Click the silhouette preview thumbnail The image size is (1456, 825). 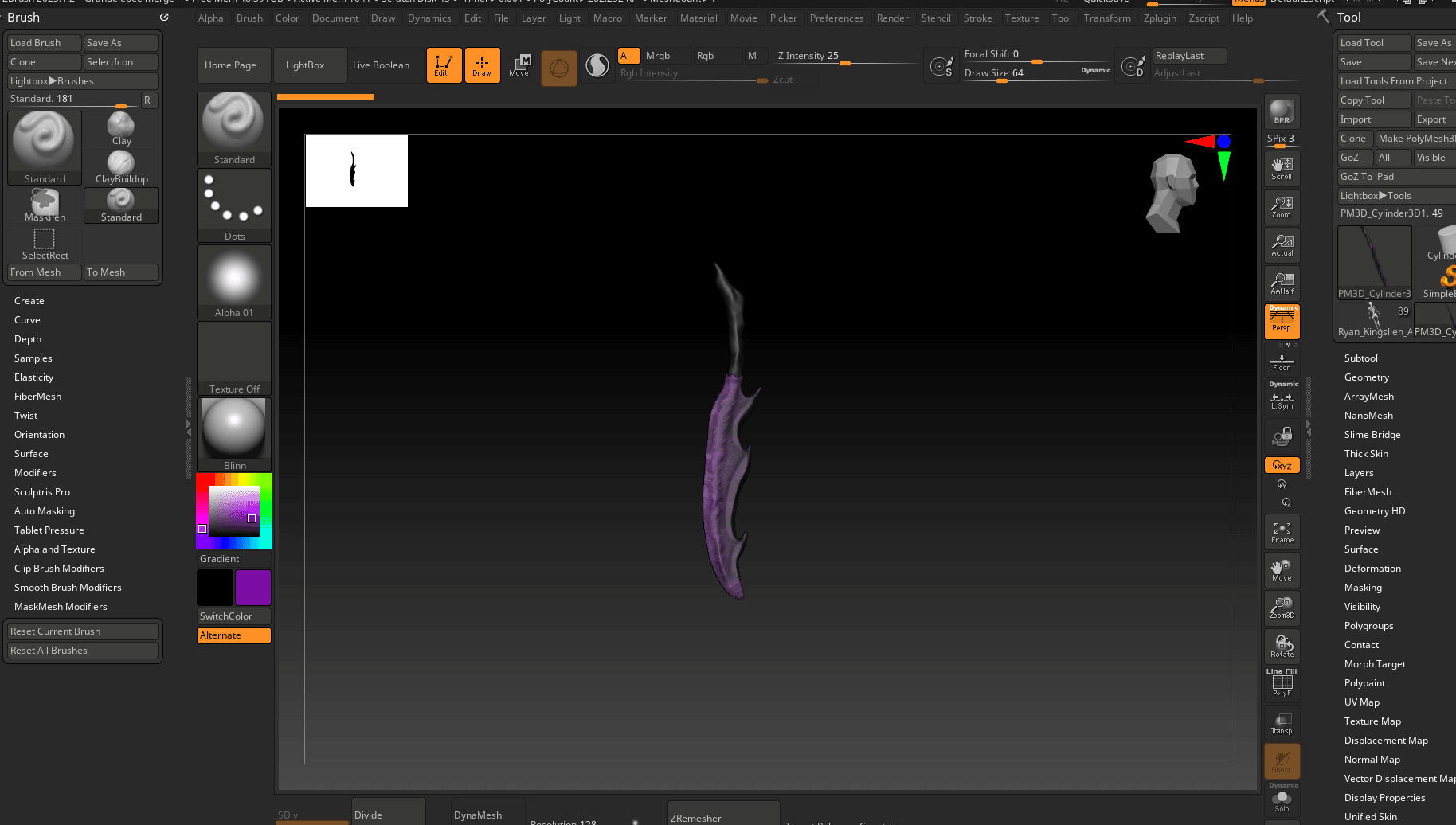coord(357,171)
